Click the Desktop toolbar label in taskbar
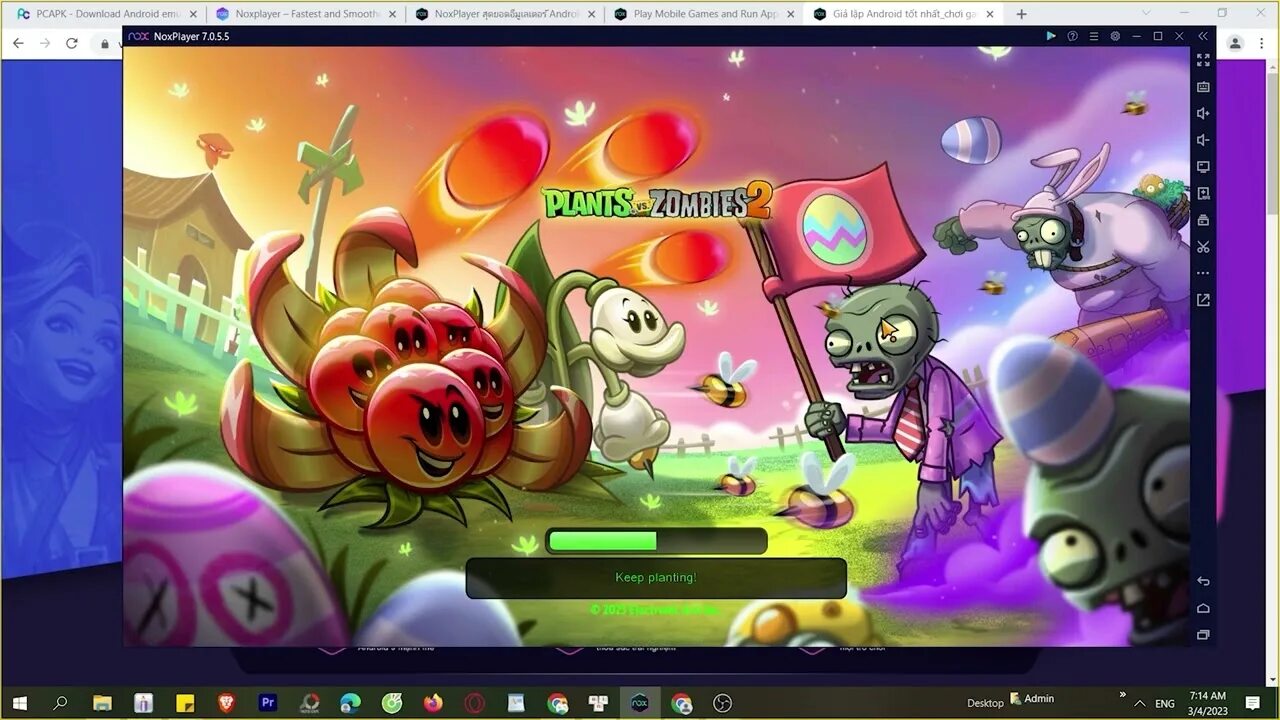Viewport: 1280px width, 720px height. pyautogui.click(x=985, y=704)
